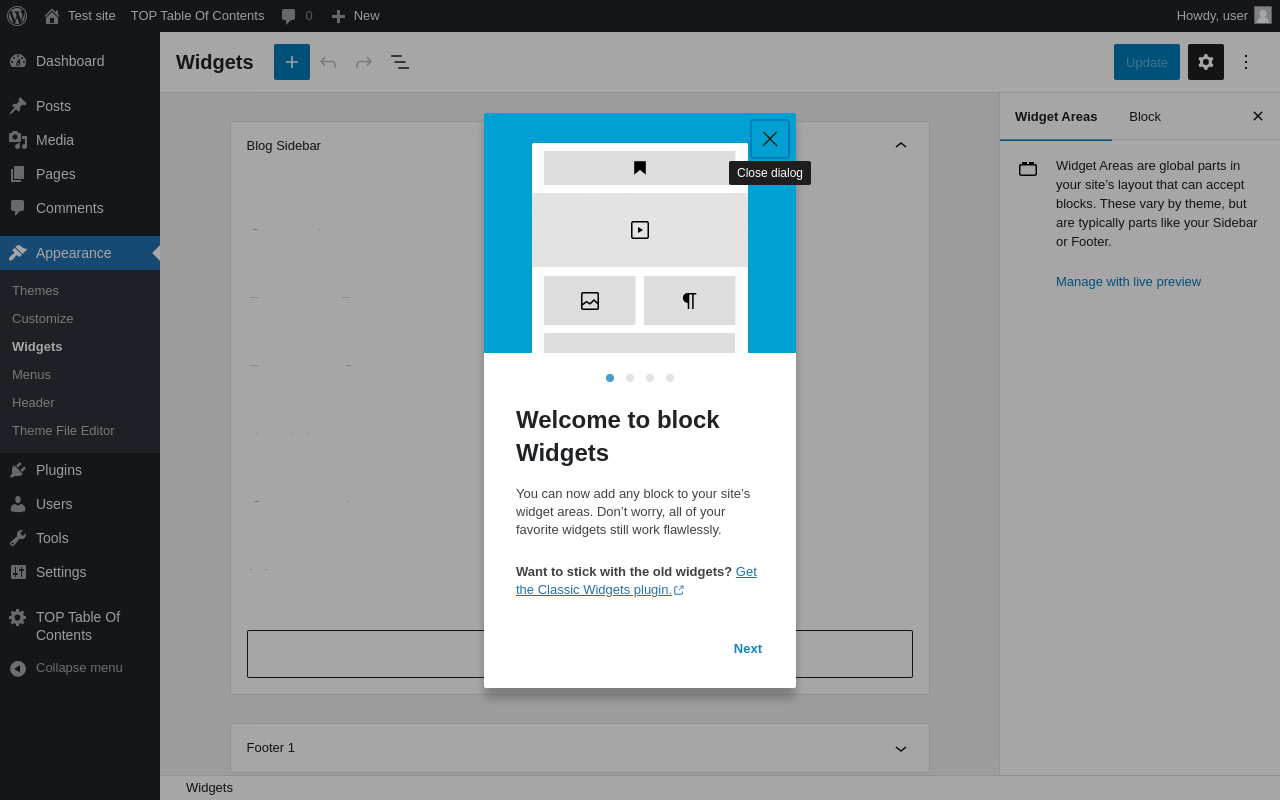Expand the Footer 1 widget area
The image size is (1280, 800).
pyautogui.click(x=901, y=748)
